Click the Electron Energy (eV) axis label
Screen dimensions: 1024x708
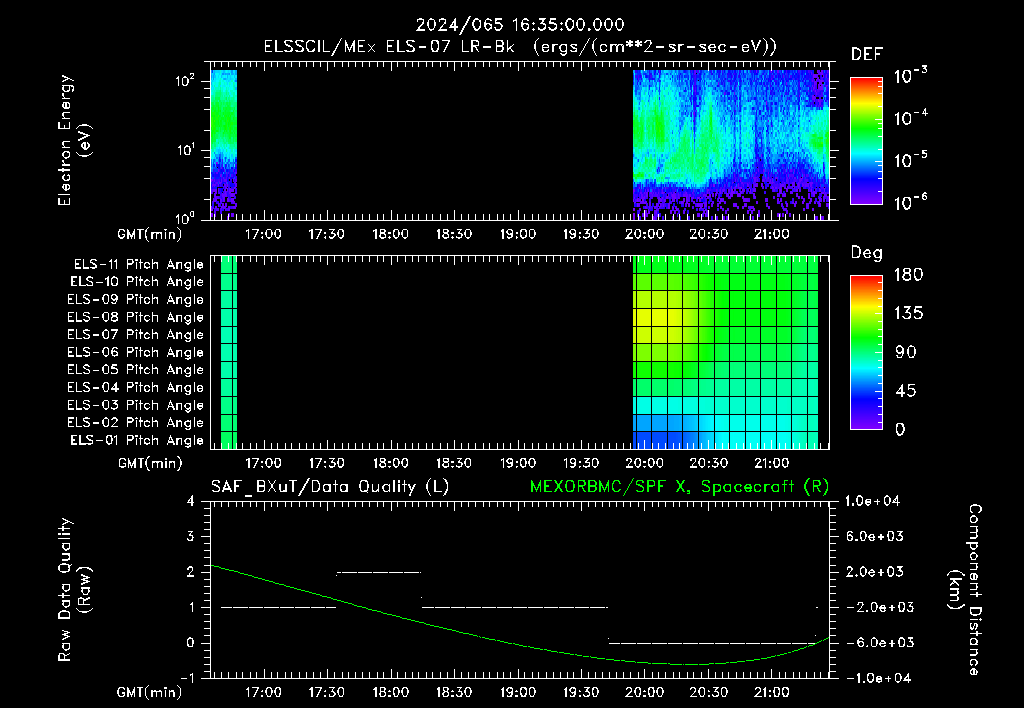(74, 140)
